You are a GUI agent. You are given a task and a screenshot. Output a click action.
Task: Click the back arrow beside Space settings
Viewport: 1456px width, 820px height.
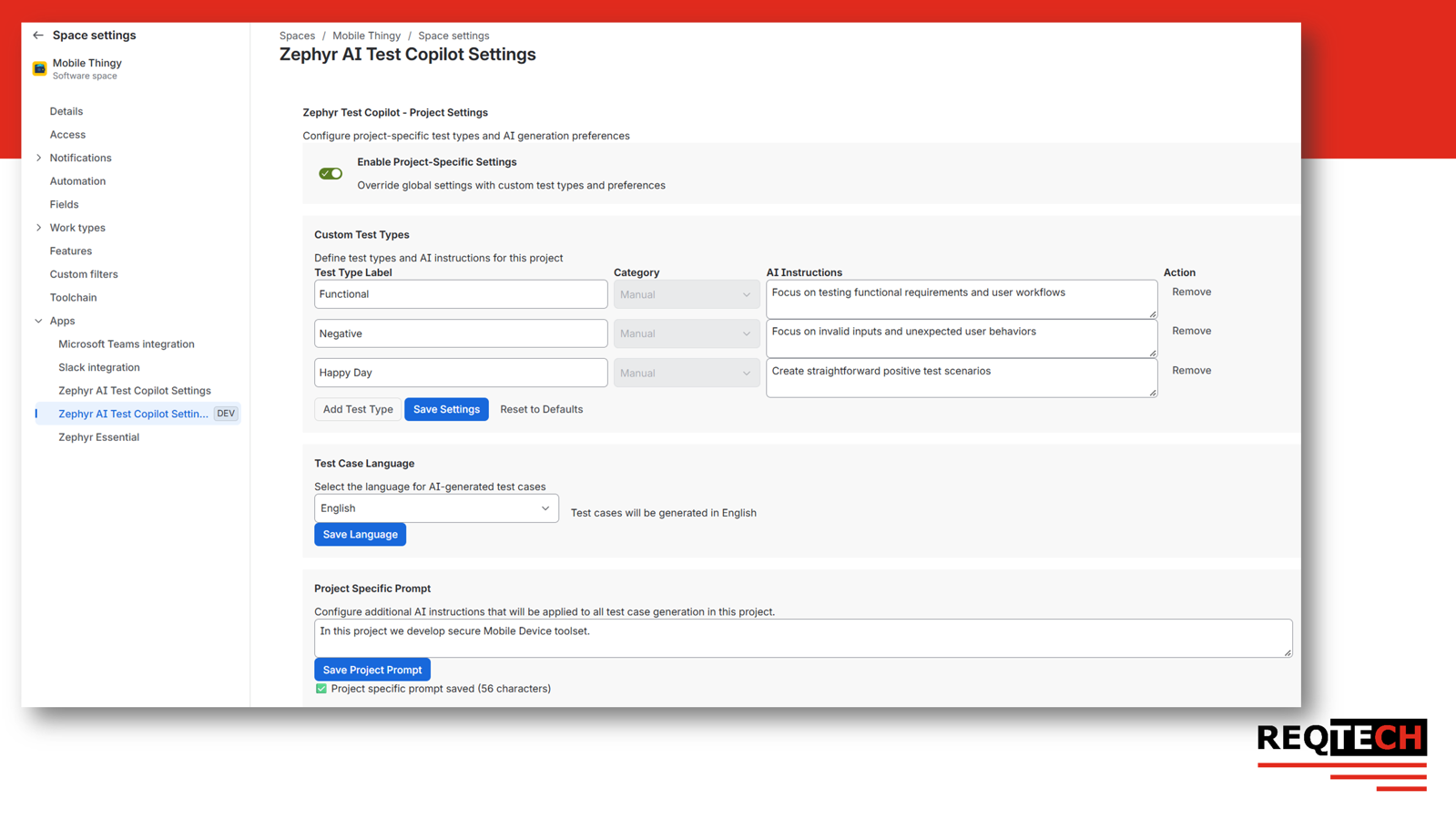(38, 36)
